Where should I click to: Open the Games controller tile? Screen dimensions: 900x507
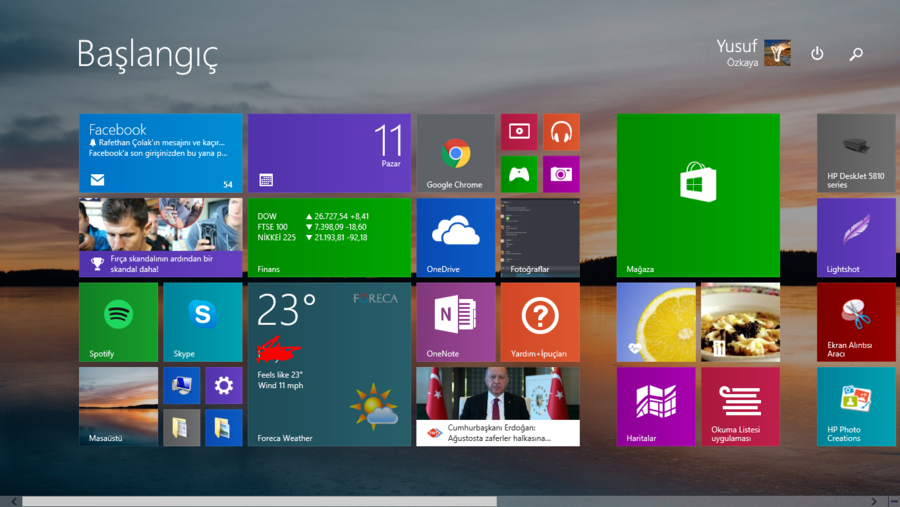pos(519,174)
